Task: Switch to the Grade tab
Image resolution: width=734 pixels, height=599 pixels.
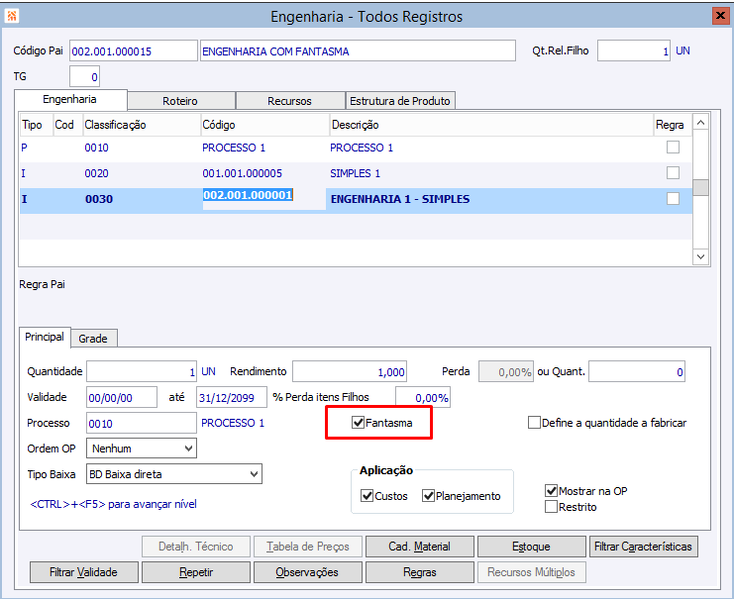Action: (x=93, y=338)
